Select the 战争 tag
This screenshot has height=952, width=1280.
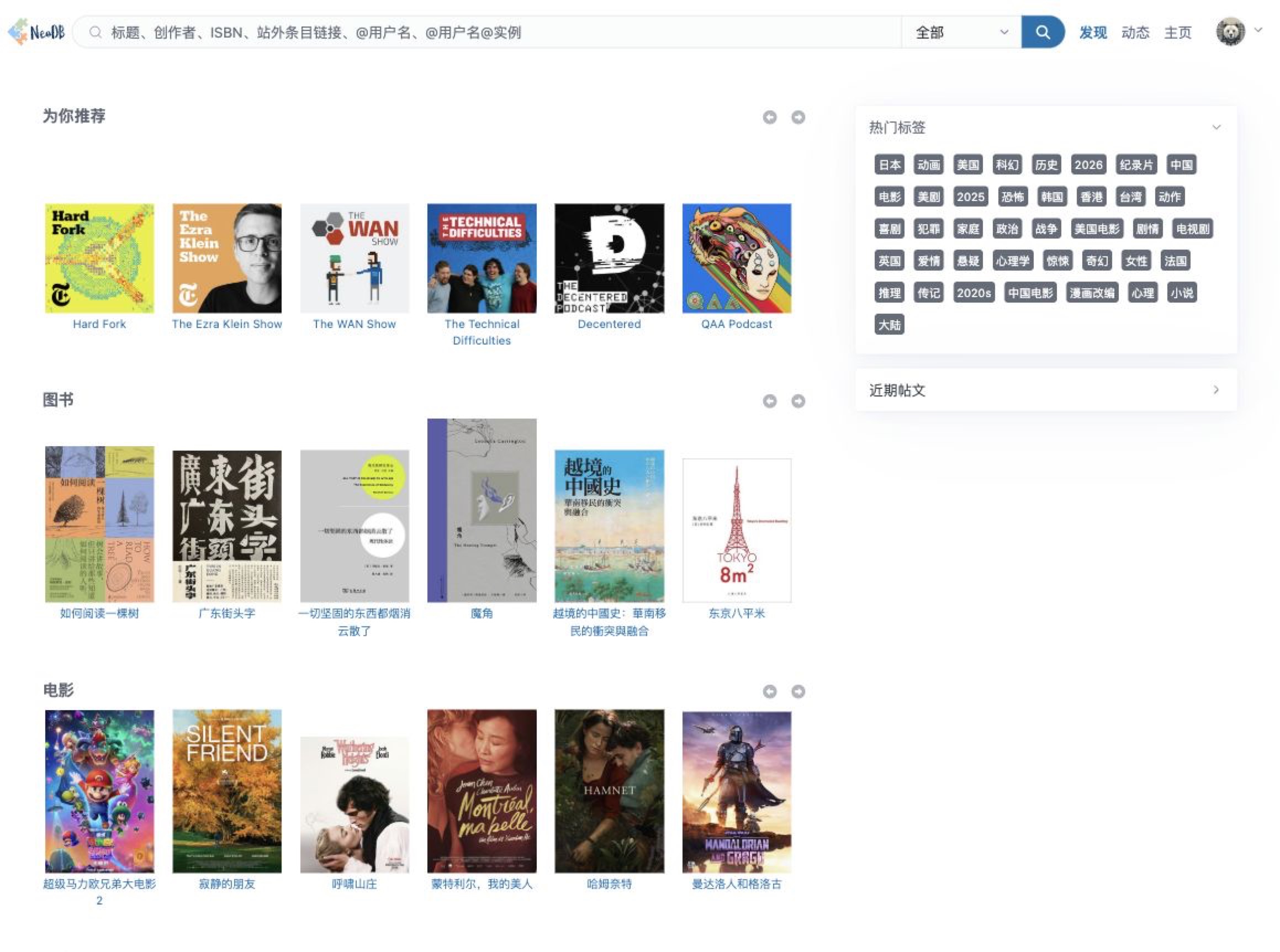(x=1046, y=229)
